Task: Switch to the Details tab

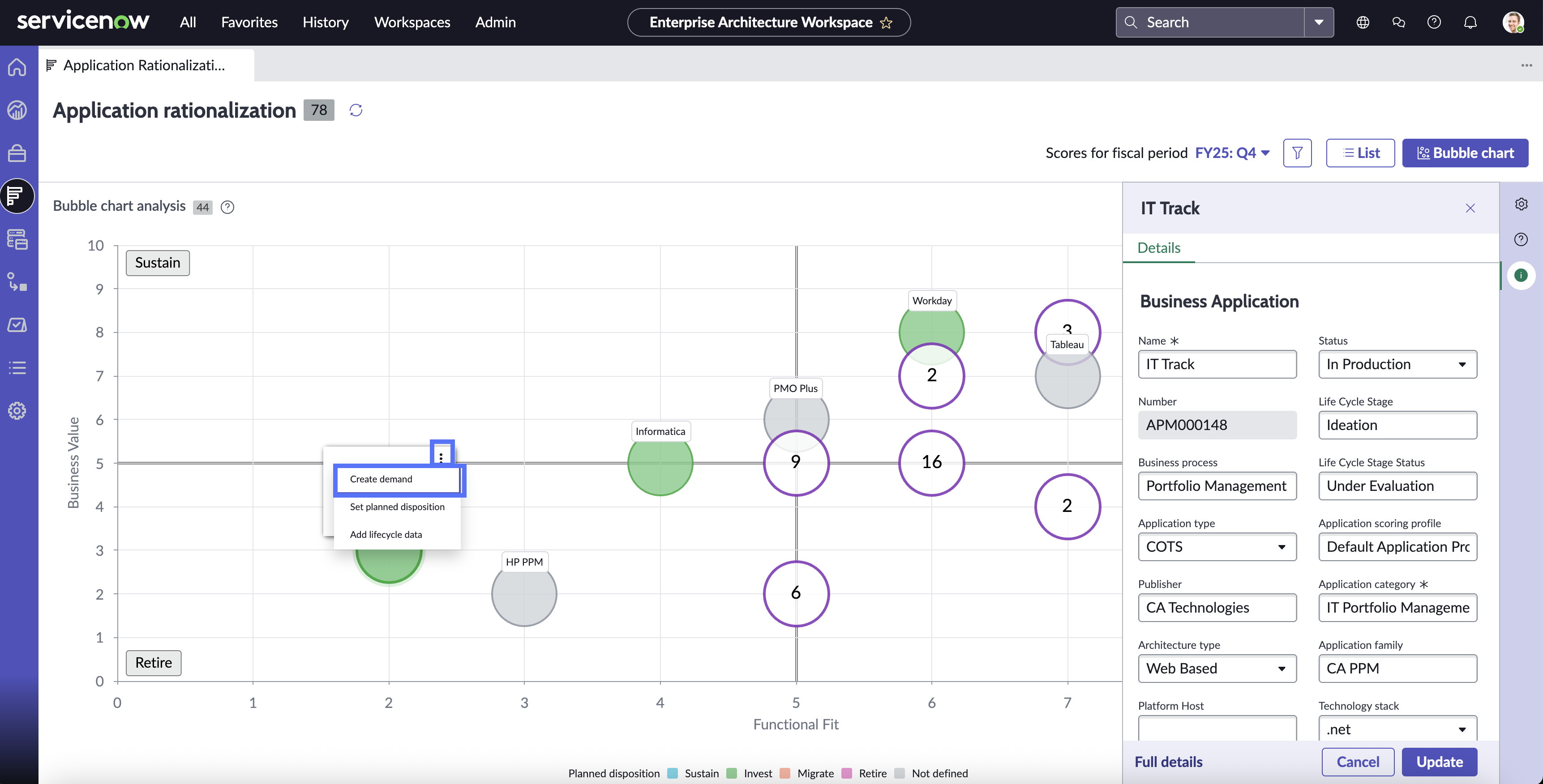Action: pyautogui.click(x=1158, y=248)
